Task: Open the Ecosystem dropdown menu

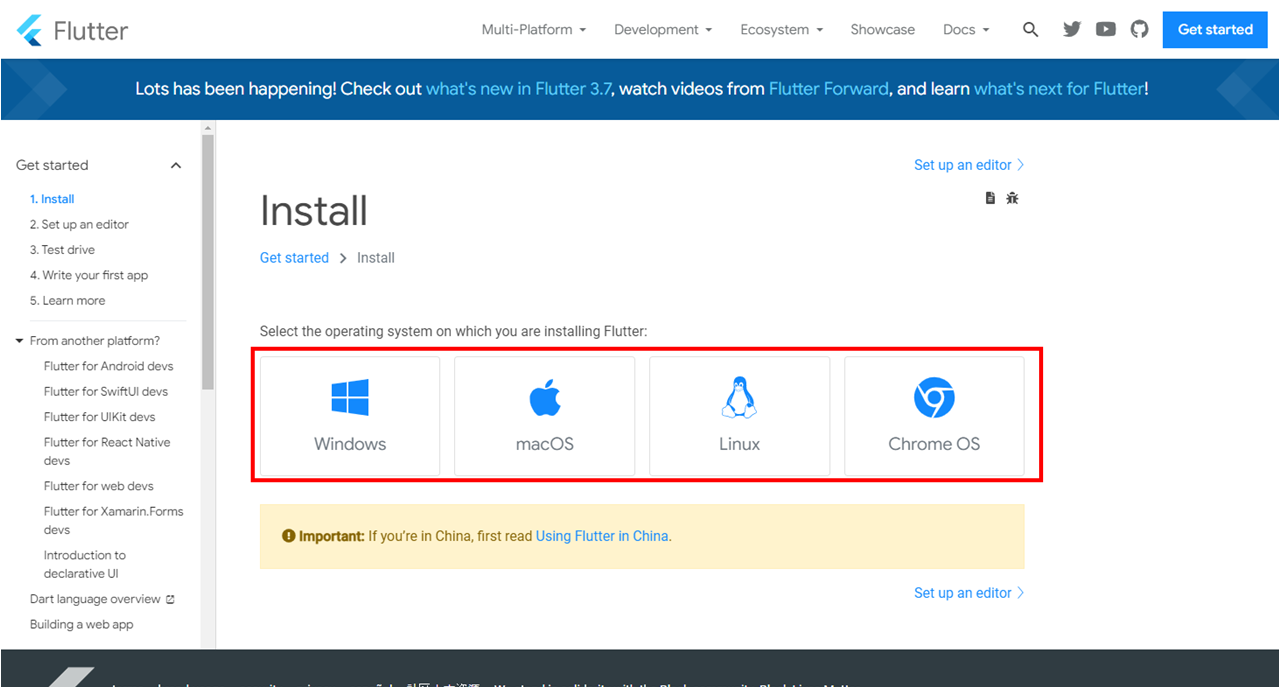Action: pyautogui.click(x=782, y=30)
